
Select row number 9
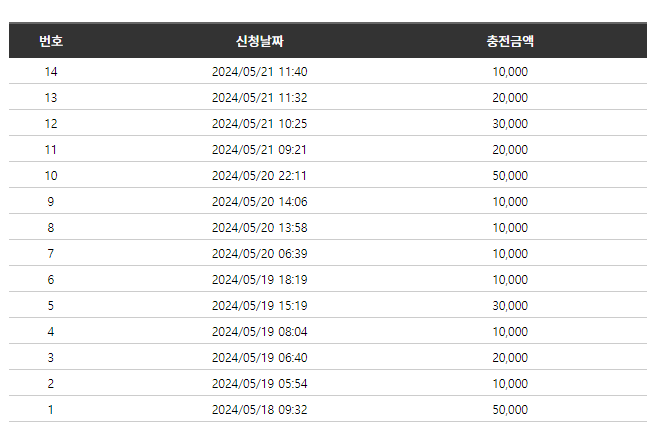click(x=51, y=202)
